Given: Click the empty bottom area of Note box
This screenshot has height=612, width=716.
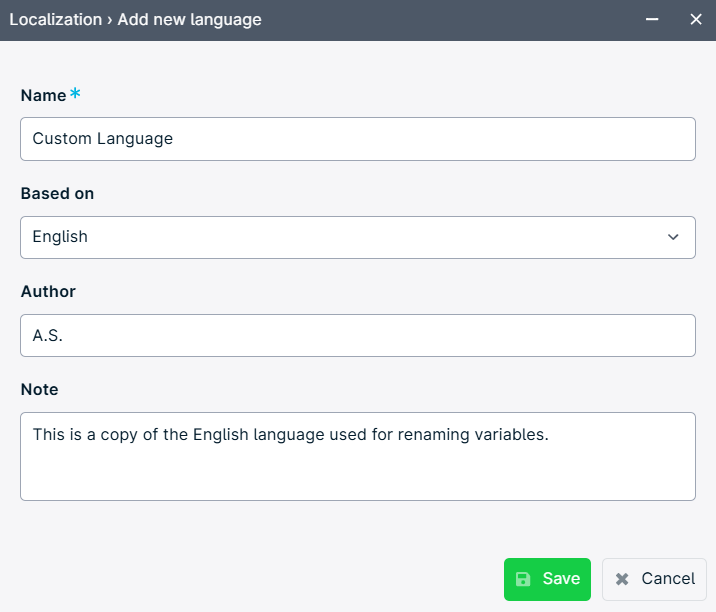Looking at the screenshot, I should (358, 475).
